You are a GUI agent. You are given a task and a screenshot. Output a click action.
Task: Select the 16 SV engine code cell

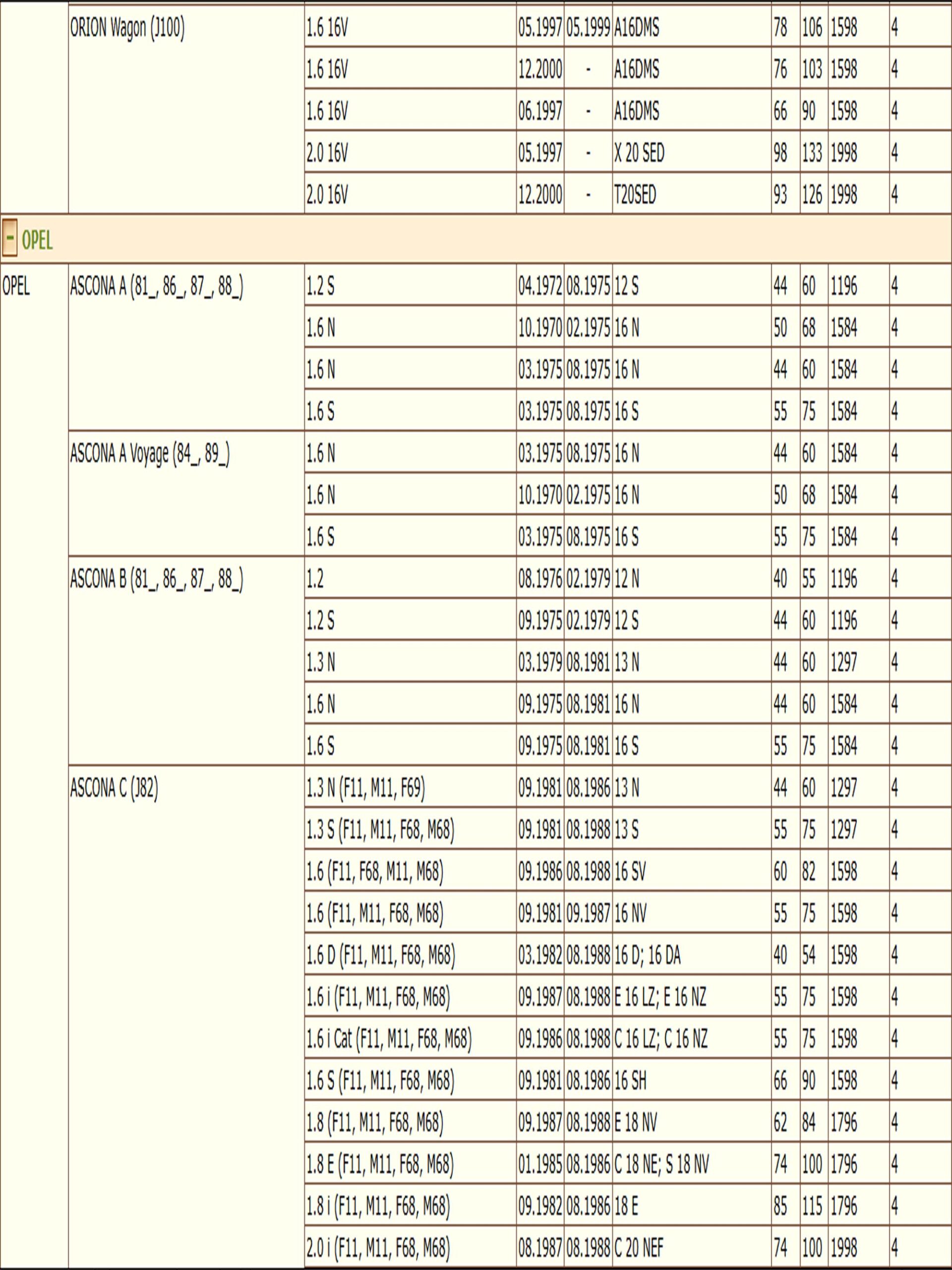(630, 872)
